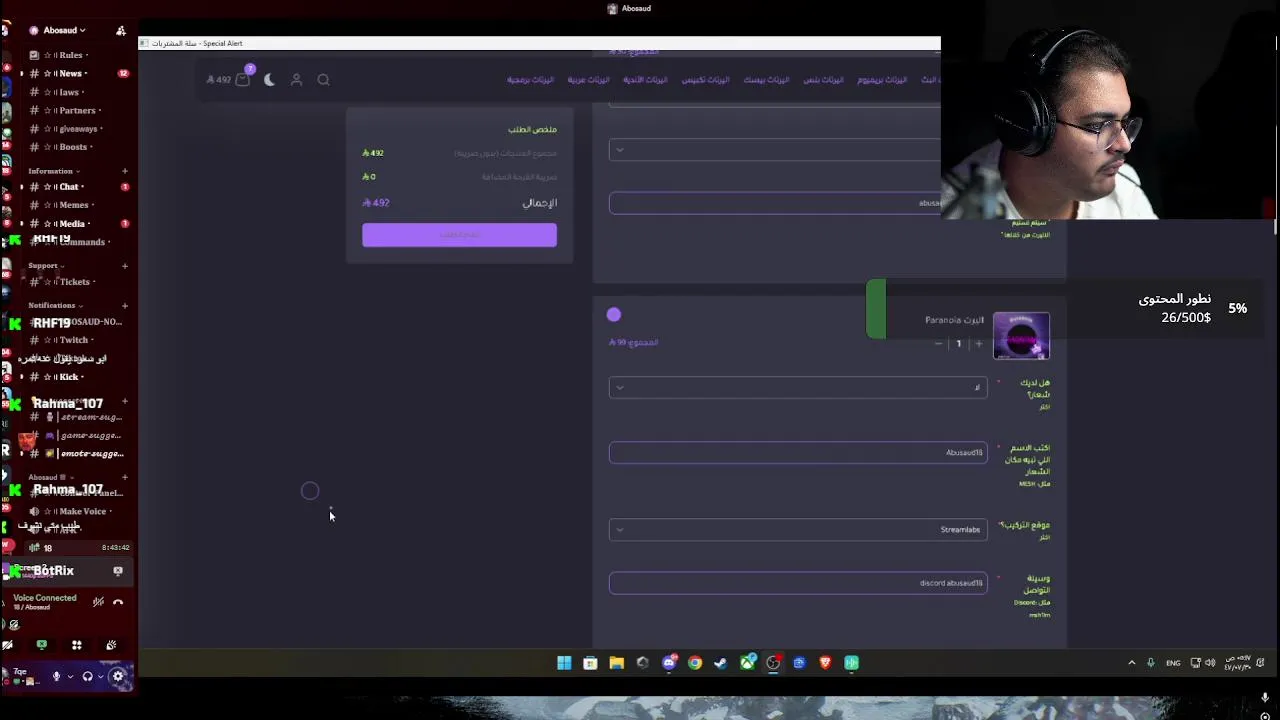Open Microsoft Store from taskbar
This screenshot has width=1280, height=720.
590,662
